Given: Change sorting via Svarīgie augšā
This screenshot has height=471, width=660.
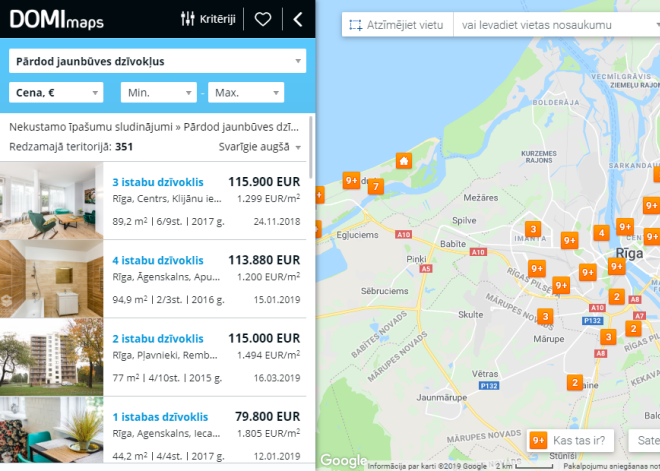Looking at the screenshot, I should pyautogui.click(x=259, y=147).
